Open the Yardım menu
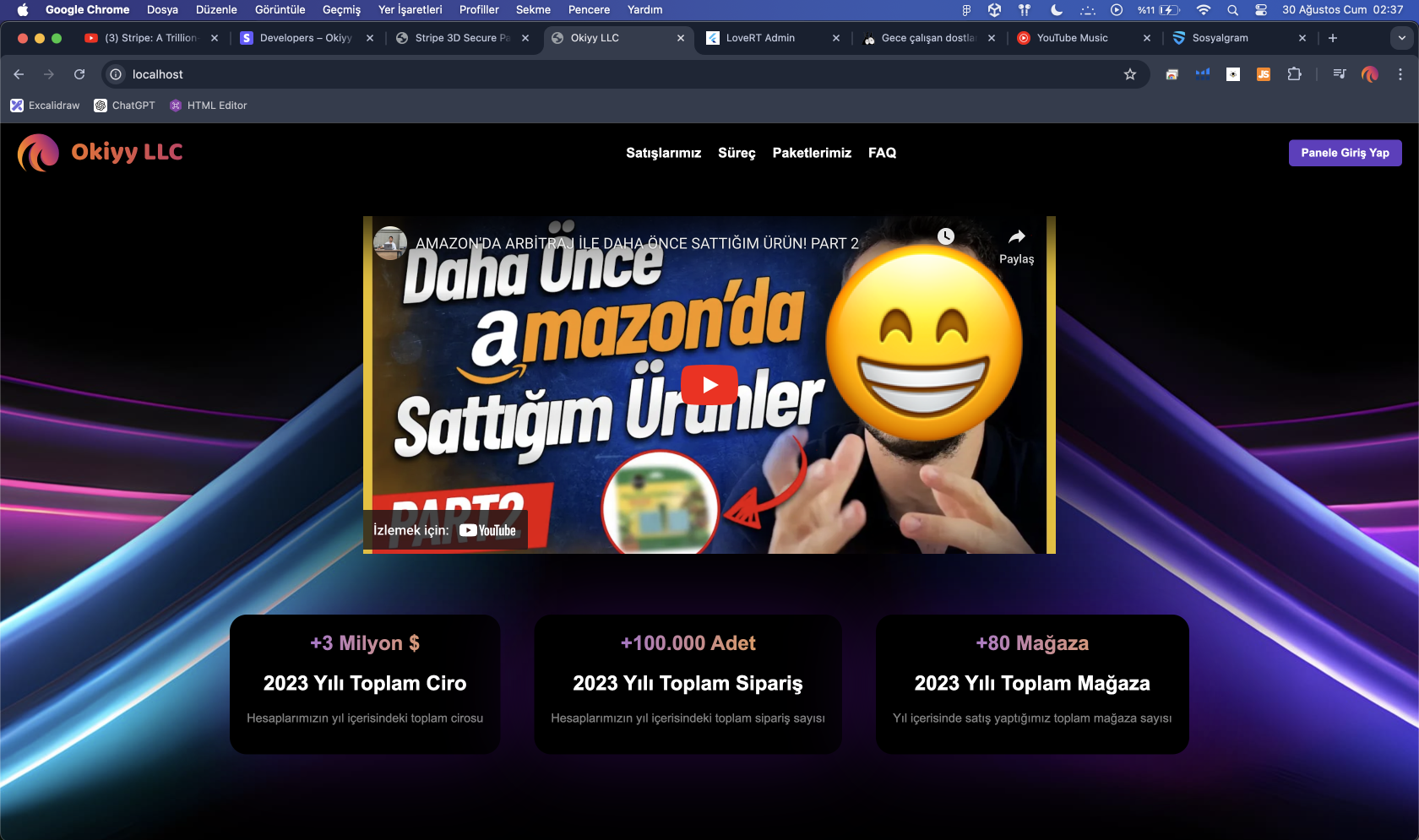 644,10
